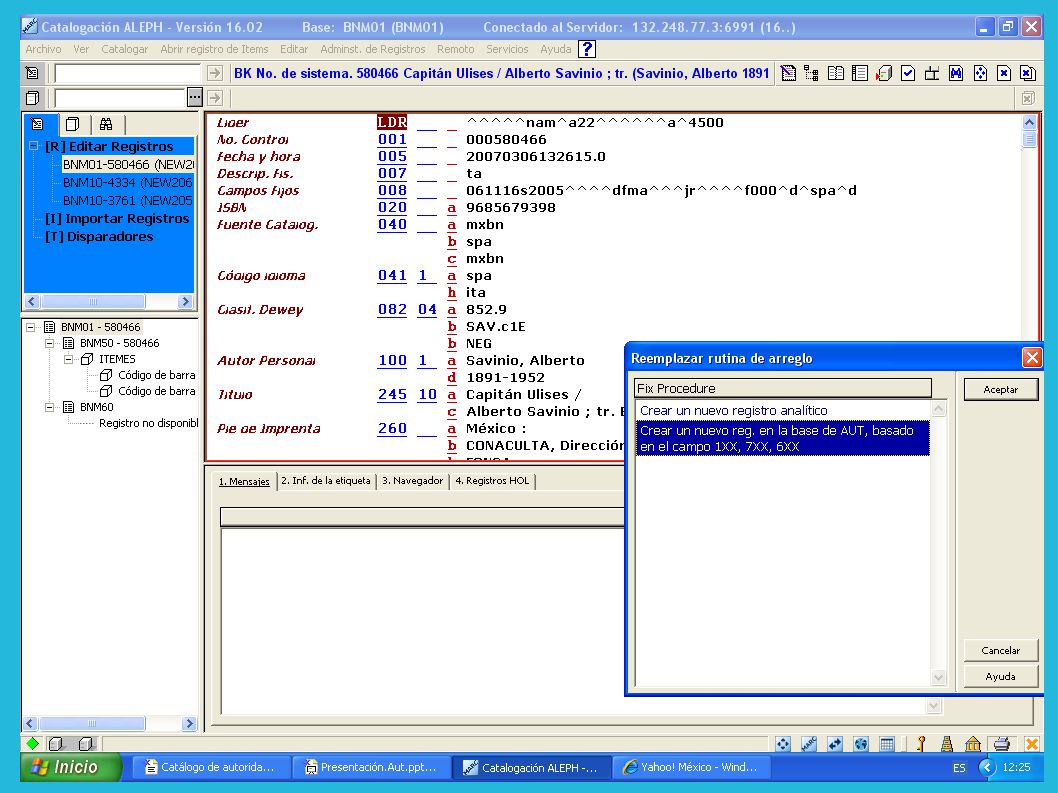Collapse the ITEMES tree node

click(68, 360)
